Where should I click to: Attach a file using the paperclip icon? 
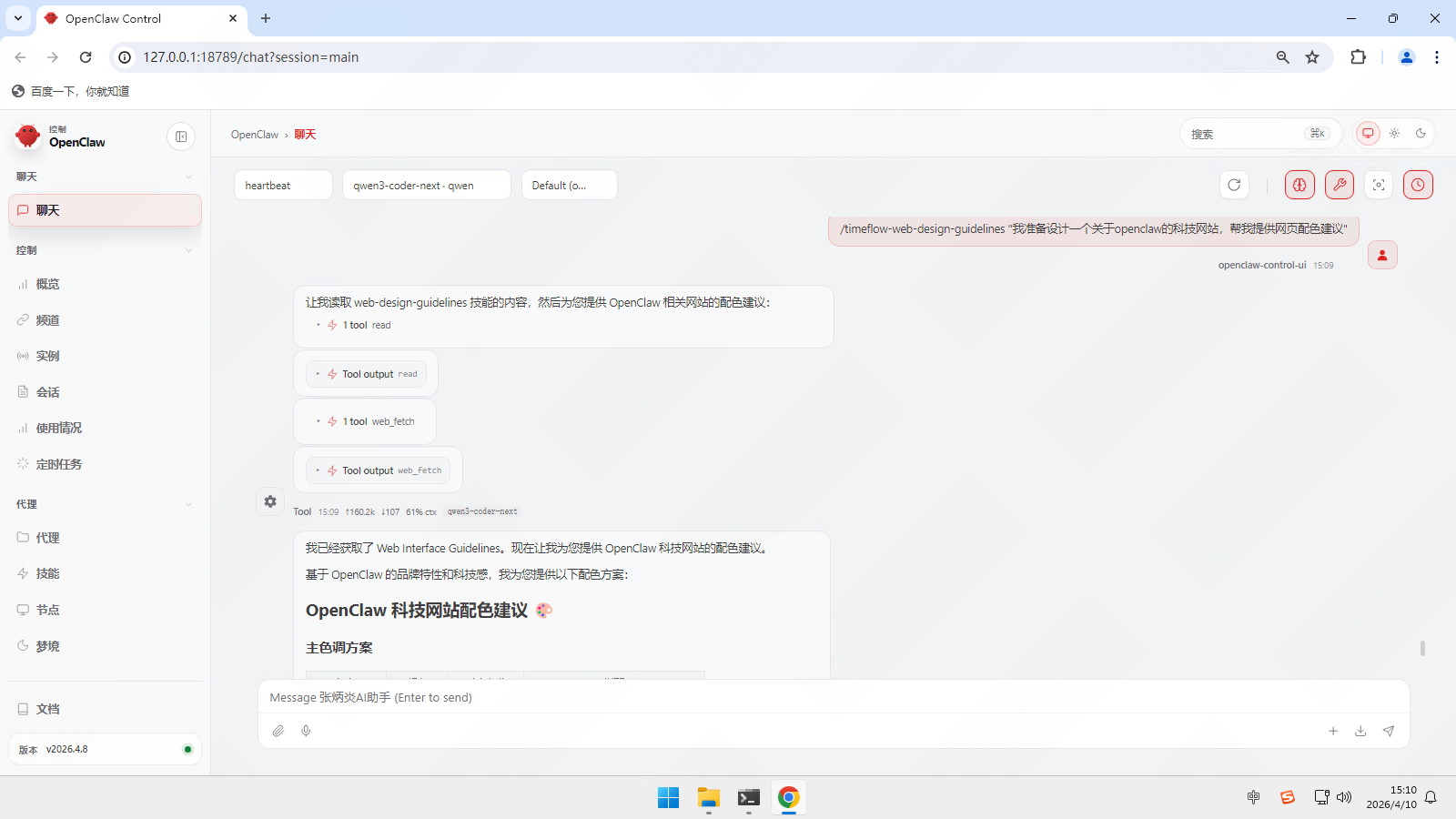point(278,731)
